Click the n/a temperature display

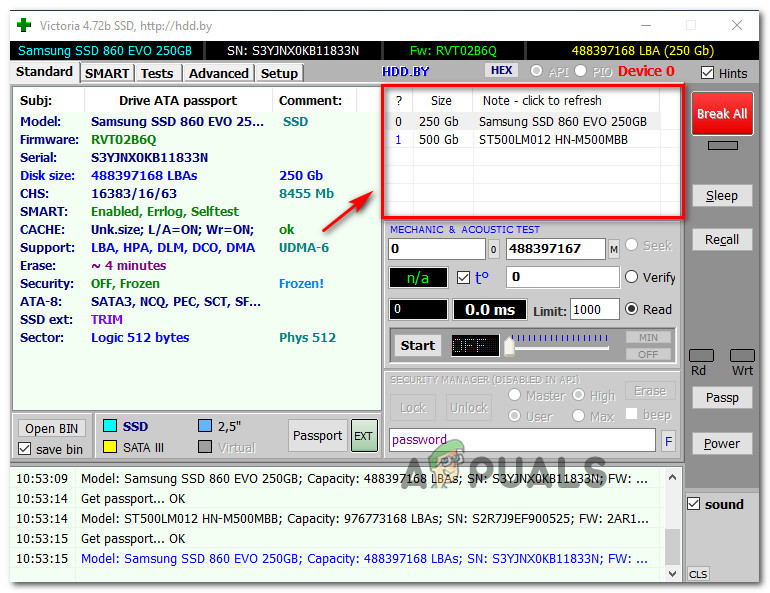tap(418, 278)
